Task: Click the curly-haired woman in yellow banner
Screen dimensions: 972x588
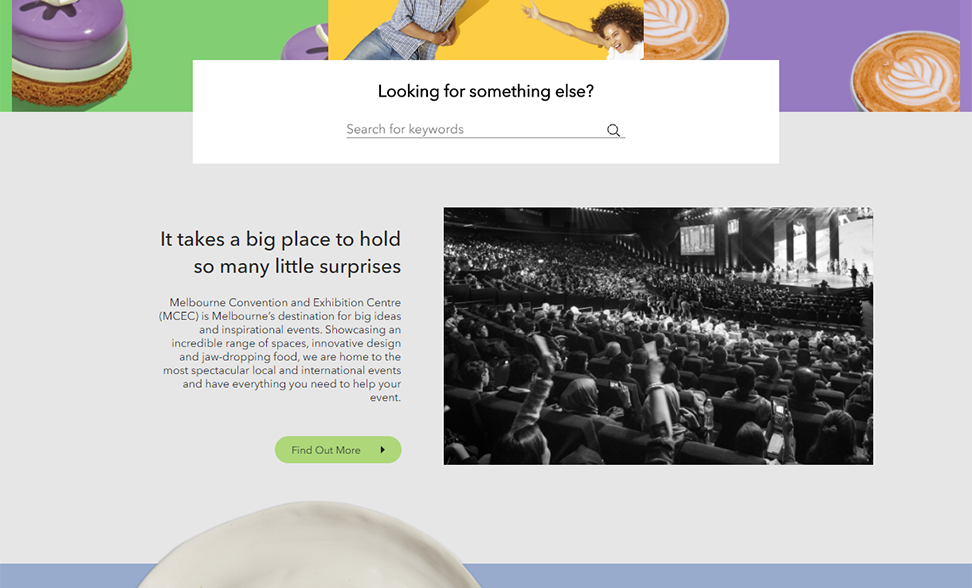Action: coord(614,31)
